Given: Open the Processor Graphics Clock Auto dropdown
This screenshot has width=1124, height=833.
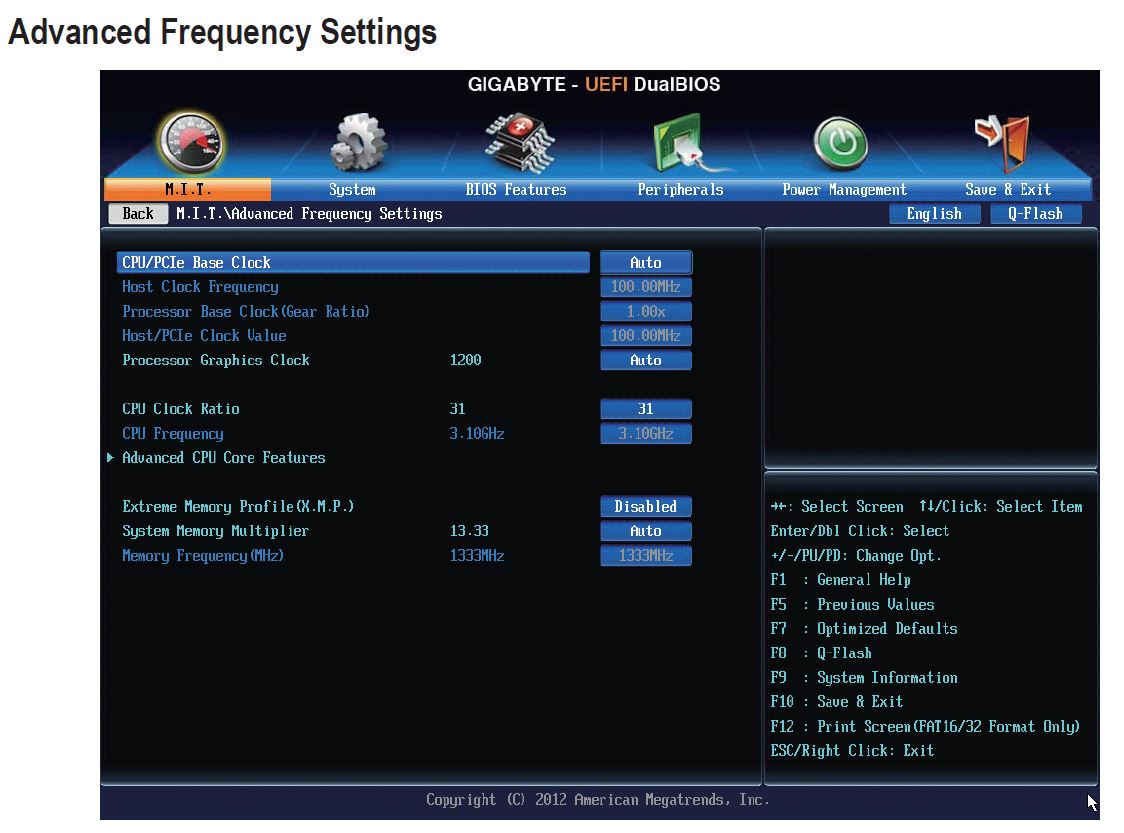Looking at the screenshot, I should (646, 360).
